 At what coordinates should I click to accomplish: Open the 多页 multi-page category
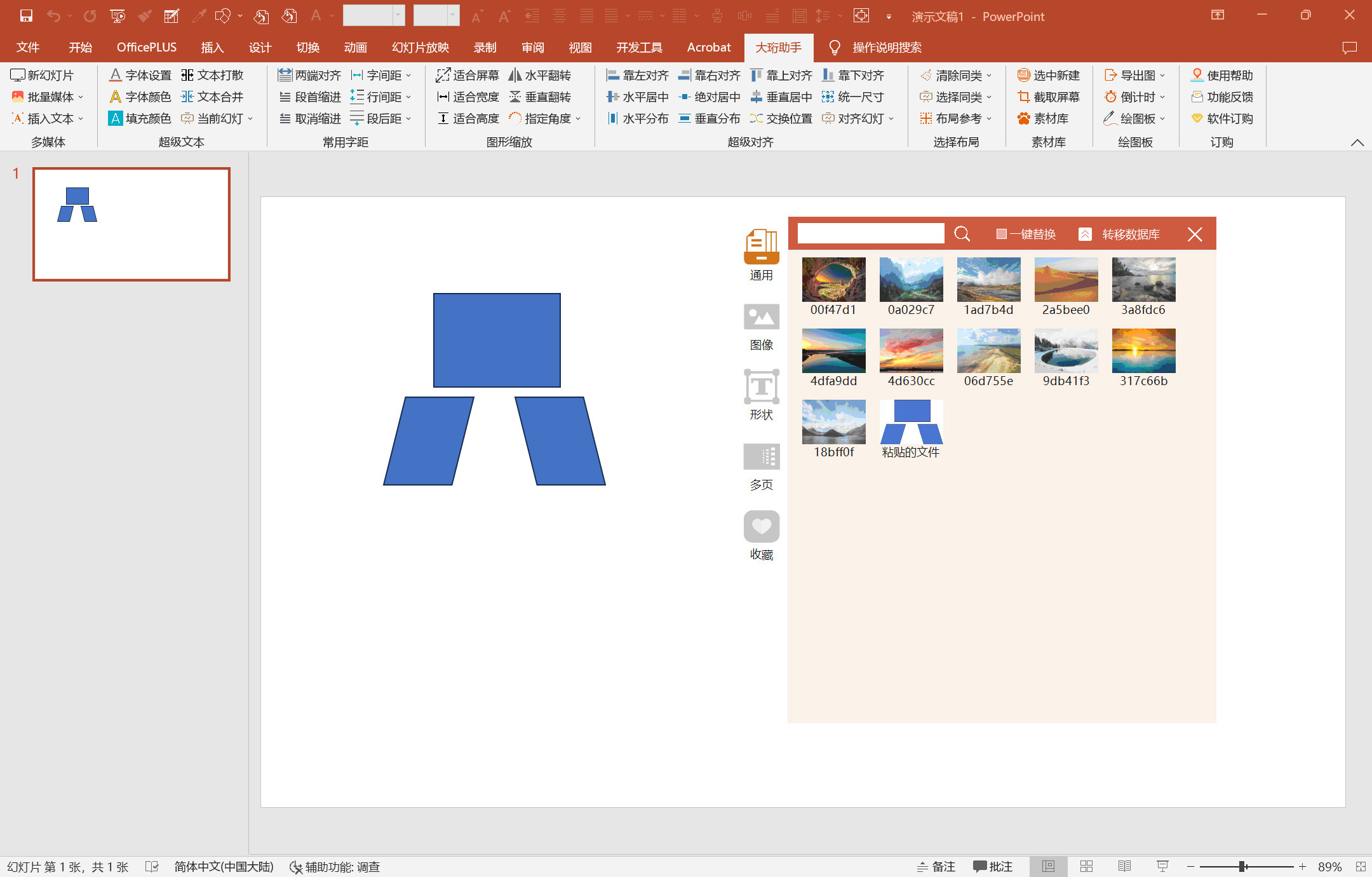click(761, 456)
